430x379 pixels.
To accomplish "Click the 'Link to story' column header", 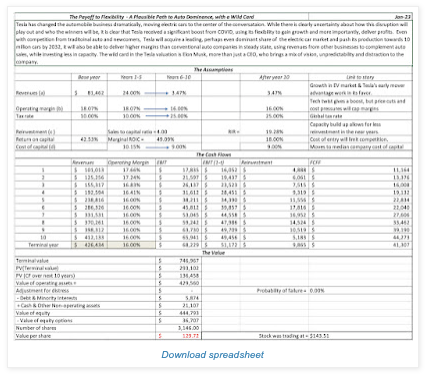I will (360, 77).
